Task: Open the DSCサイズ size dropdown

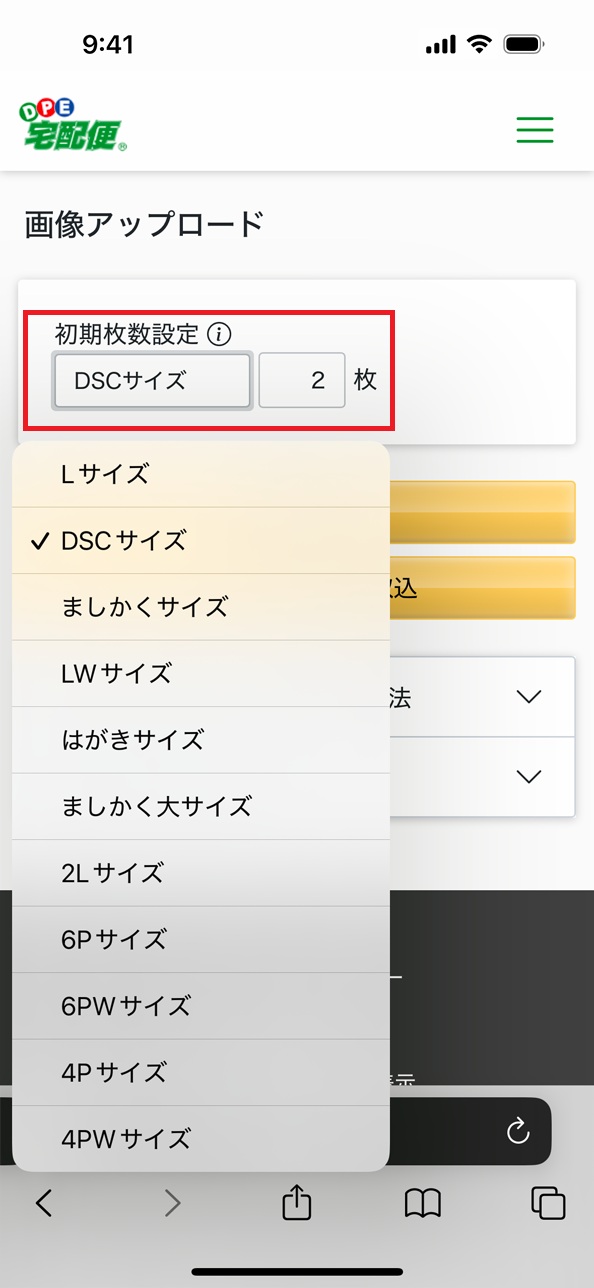Action: click(152, 380)
